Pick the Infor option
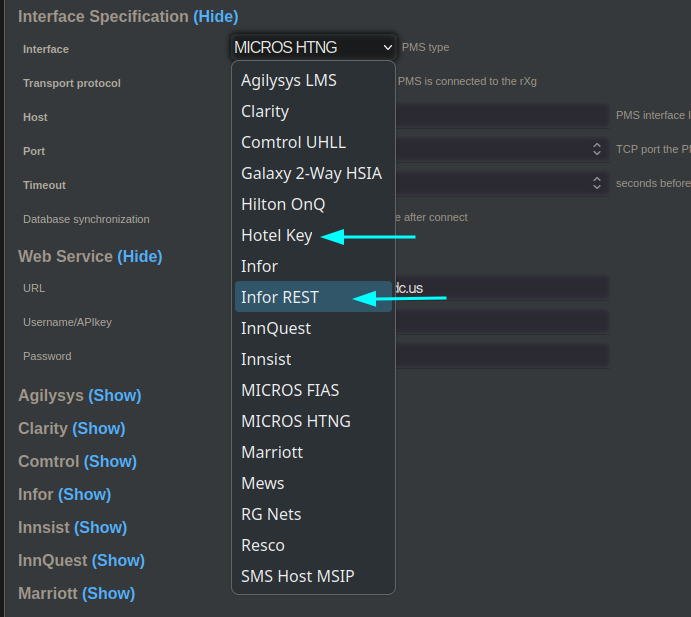691x617 pixels. tap(313, 266)
